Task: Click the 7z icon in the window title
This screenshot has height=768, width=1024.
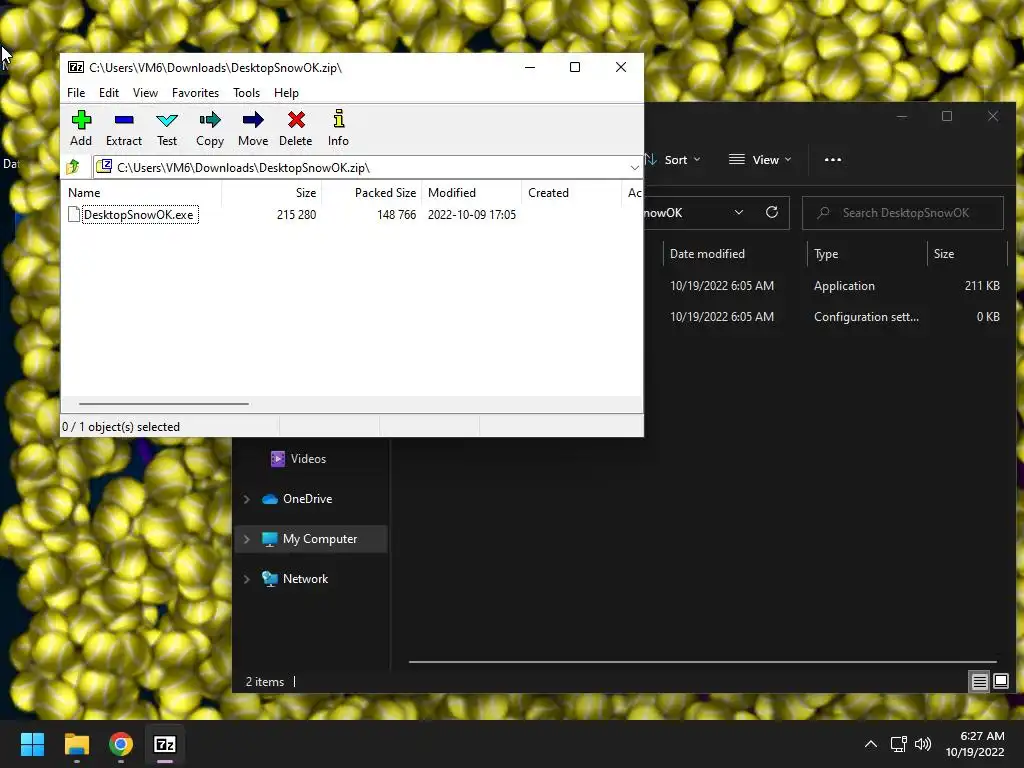Action: [76, 67]
